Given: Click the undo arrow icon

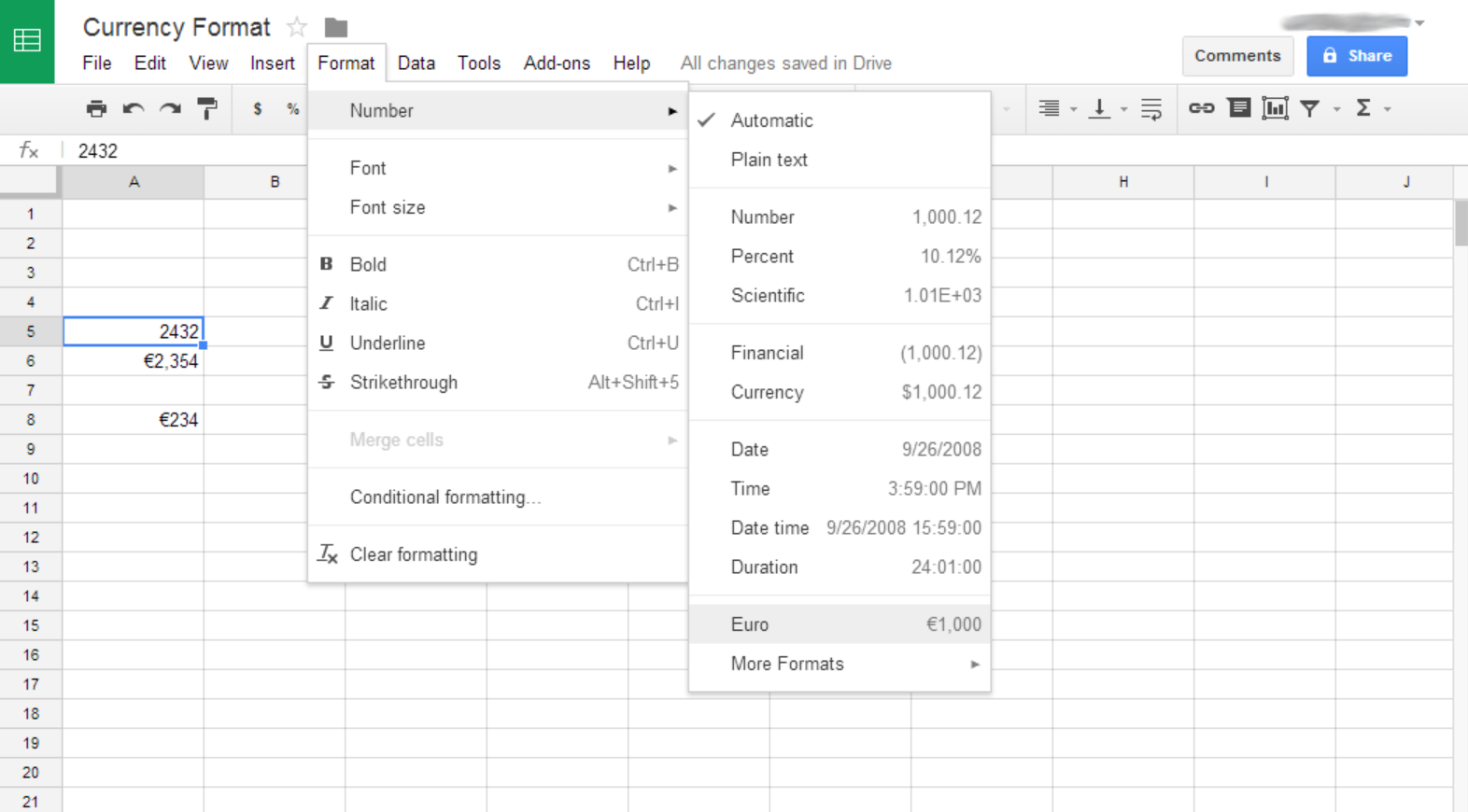Looking at the screenshot, I should coord(134,109).
